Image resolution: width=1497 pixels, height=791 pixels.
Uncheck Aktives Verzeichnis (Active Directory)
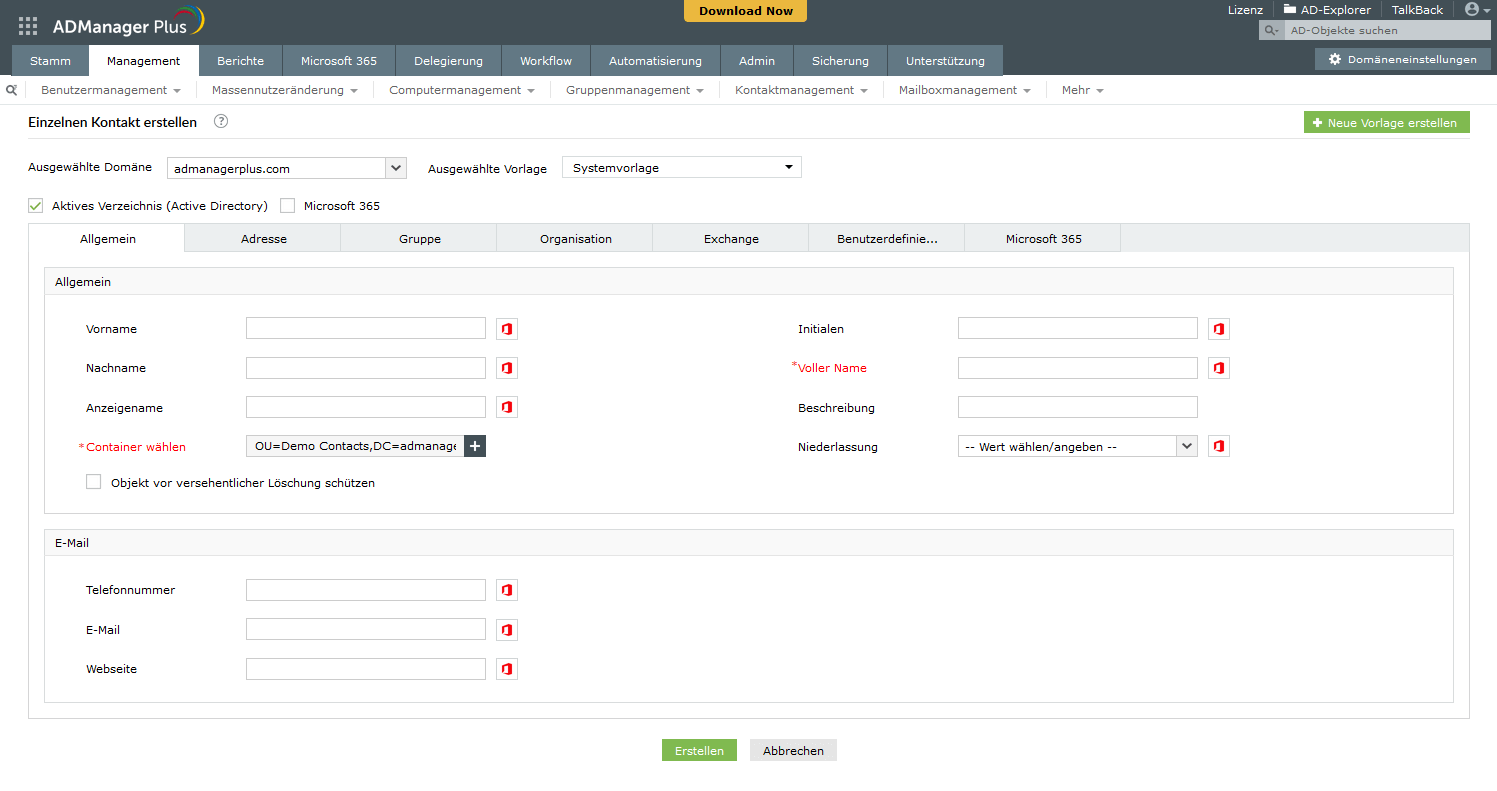[x=36, y=206]
